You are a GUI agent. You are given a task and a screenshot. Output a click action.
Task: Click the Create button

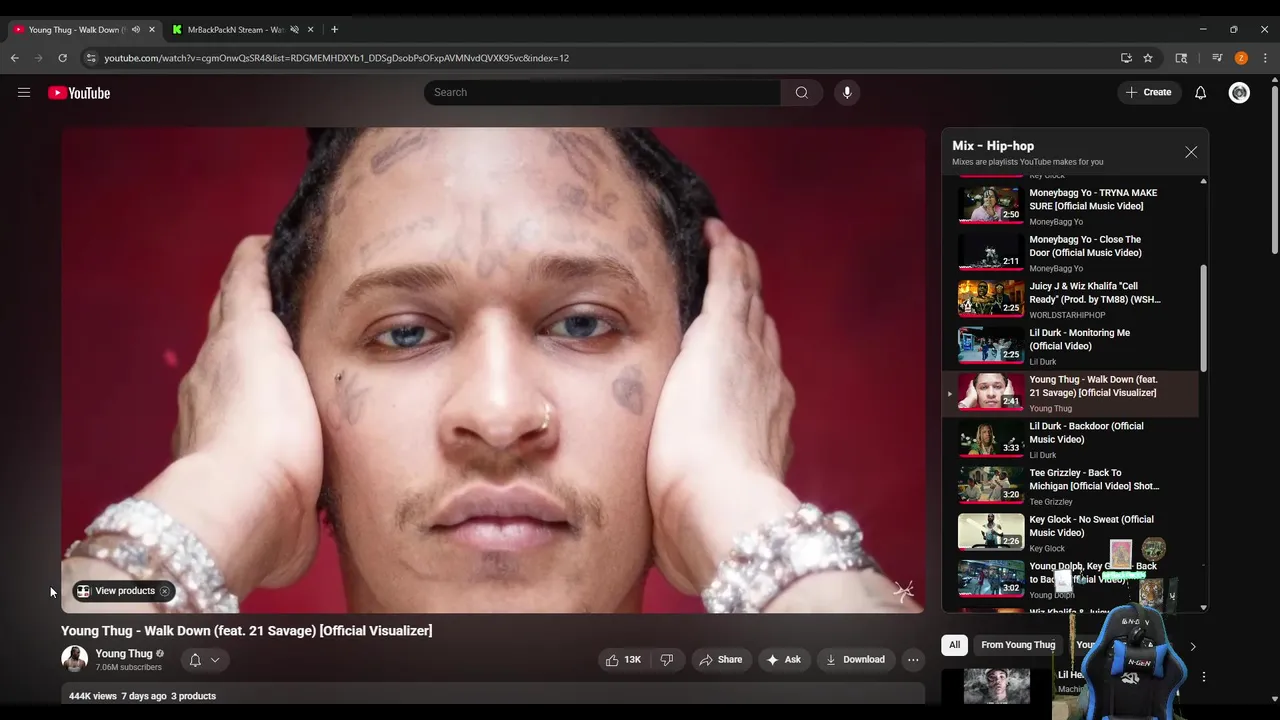1149,92
